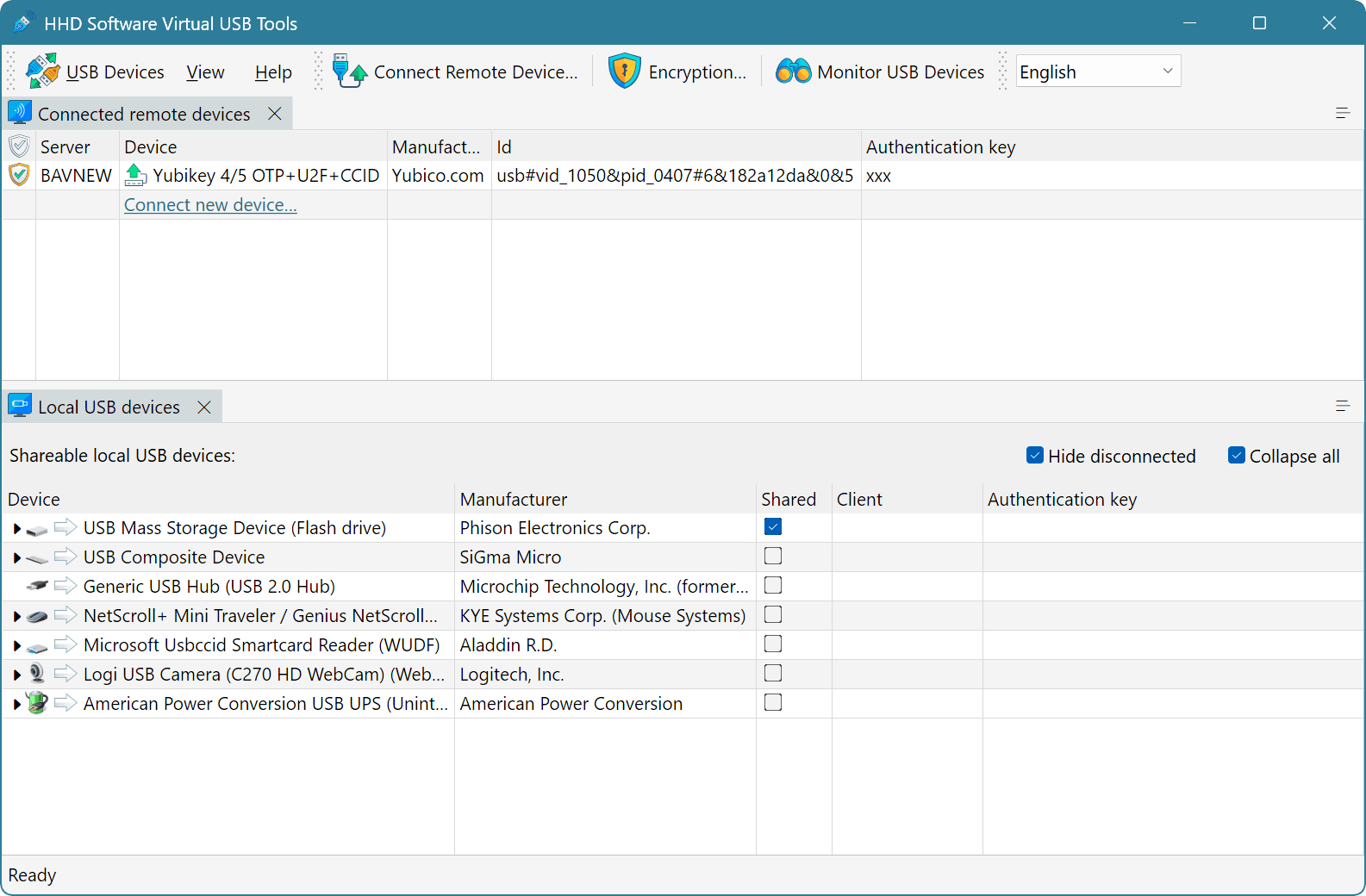Open Encryption settings via shield icon
This screenshot has height=896, width=1366.
pyautogui.click(x=624, y=72)
